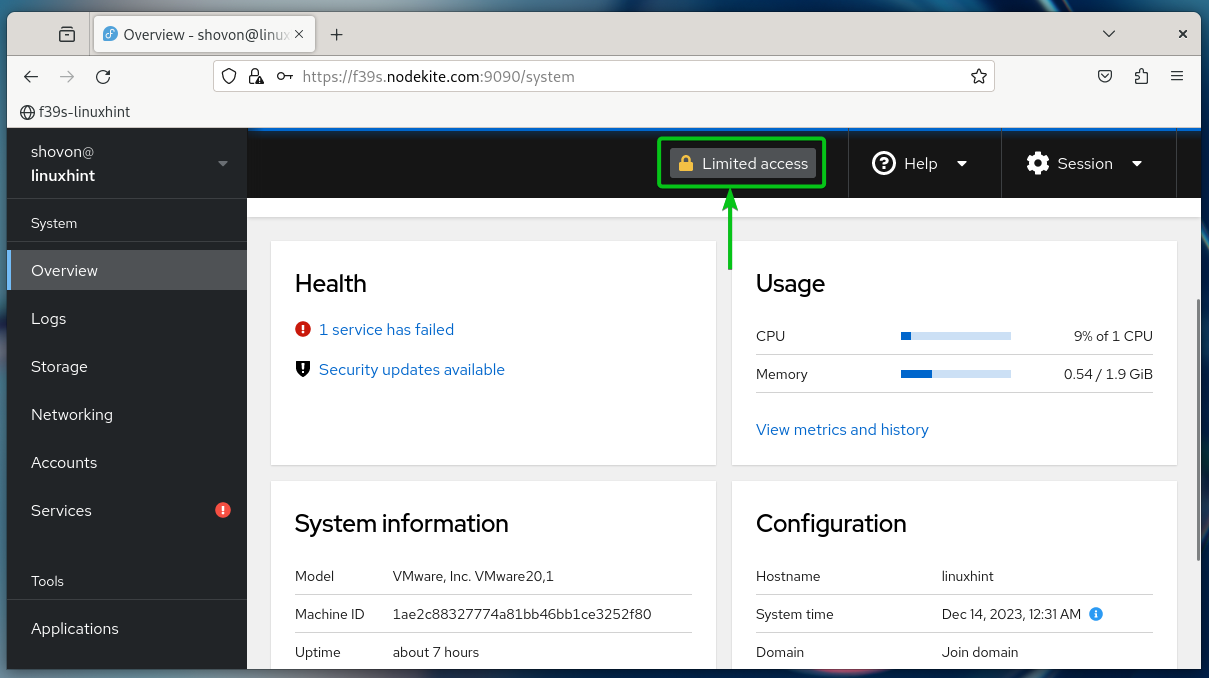1209x678 pixels.
Task: Click the Join domain link
Action: [980, 652]
